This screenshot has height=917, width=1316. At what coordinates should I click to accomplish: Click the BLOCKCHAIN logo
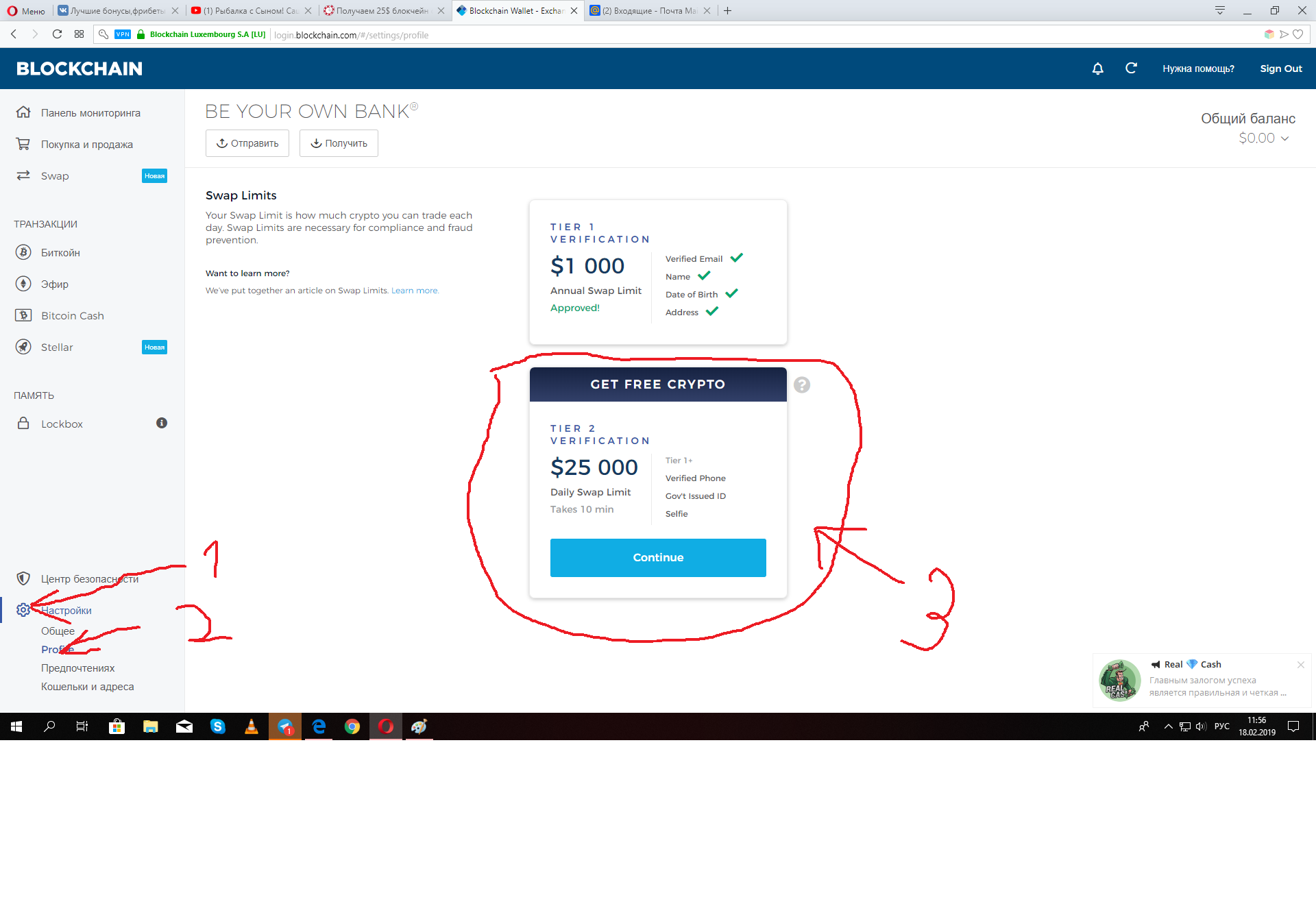[80, 69]
